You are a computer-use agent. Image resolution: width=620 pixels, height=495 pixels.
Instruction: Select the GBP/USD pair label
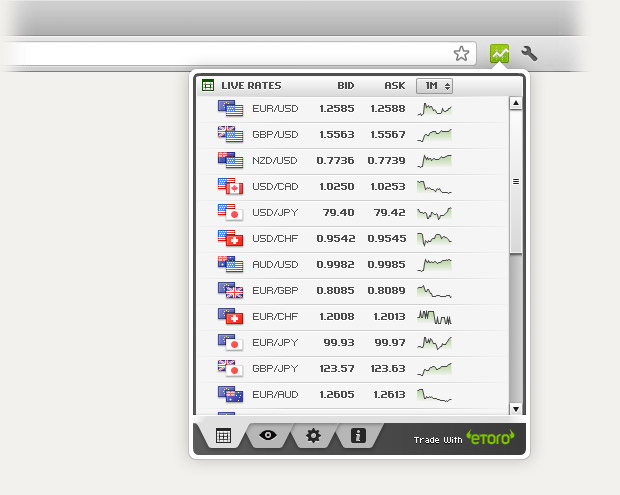click(x=275, y=135)
